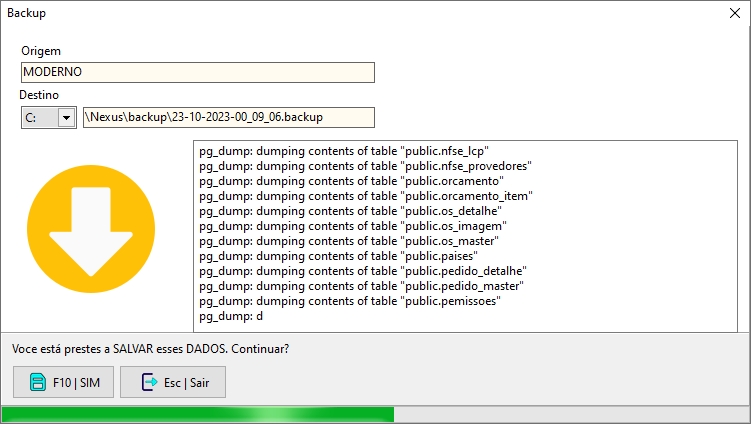The height and width of the screenshot is (424, 751).
Task: Click the floppy disk save icon
Action: click(x=38, y=382)
